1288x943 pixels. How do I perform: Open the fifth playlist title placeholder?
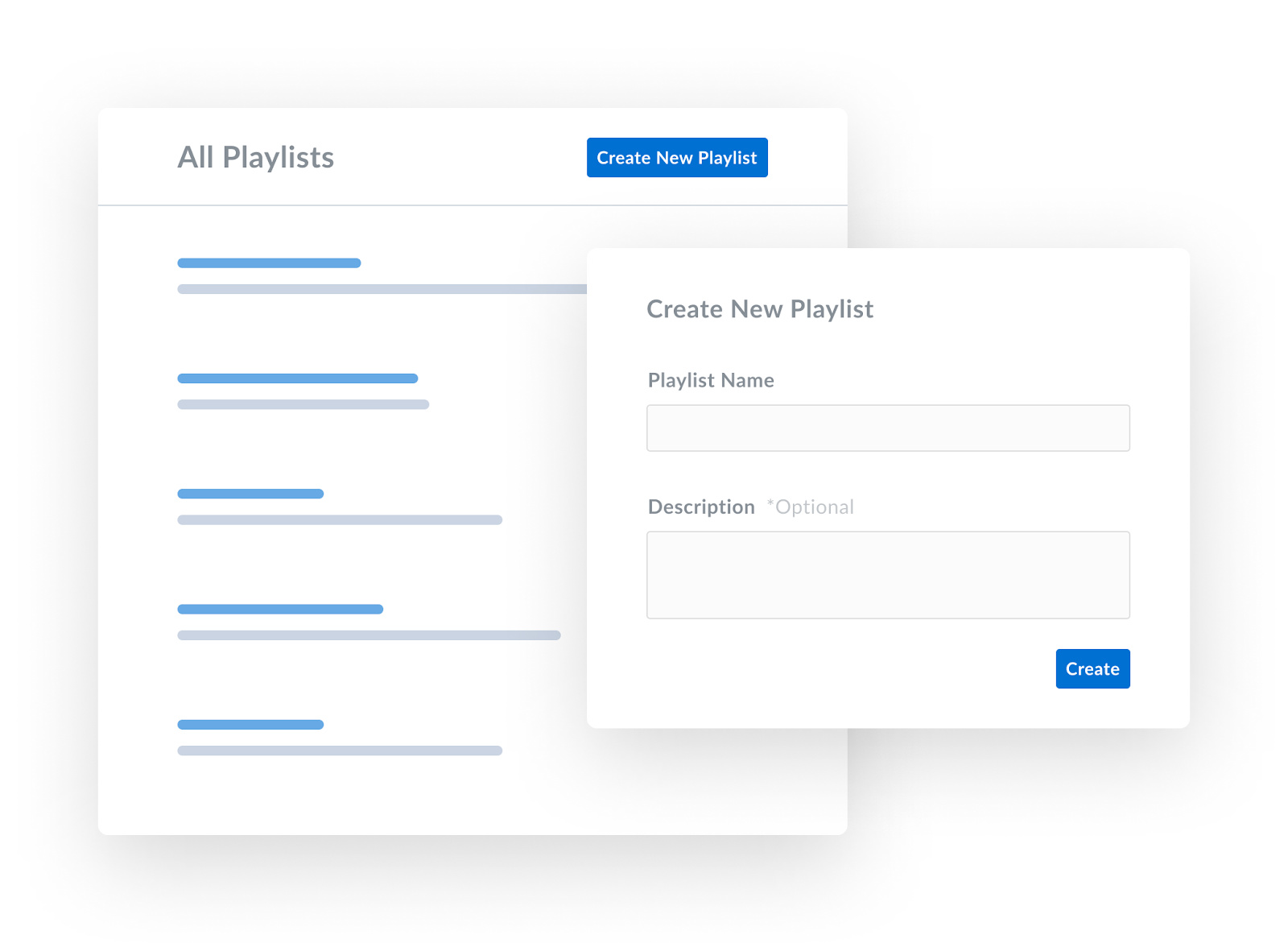click(250, 725)
